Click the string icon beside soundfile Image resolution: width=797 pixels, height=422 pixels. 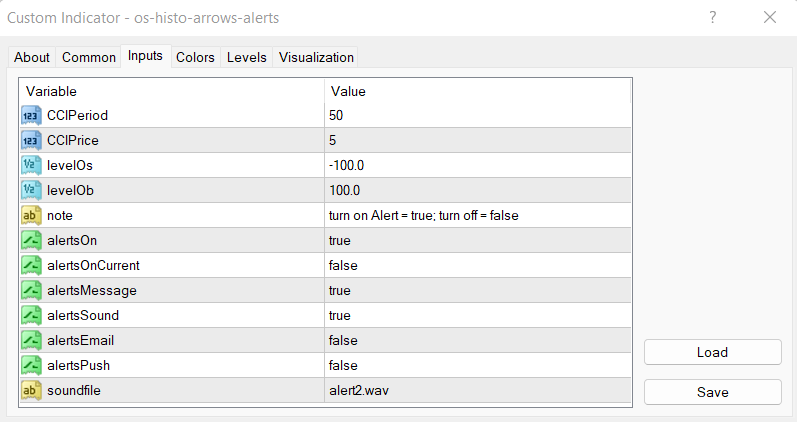coord(30,390)
